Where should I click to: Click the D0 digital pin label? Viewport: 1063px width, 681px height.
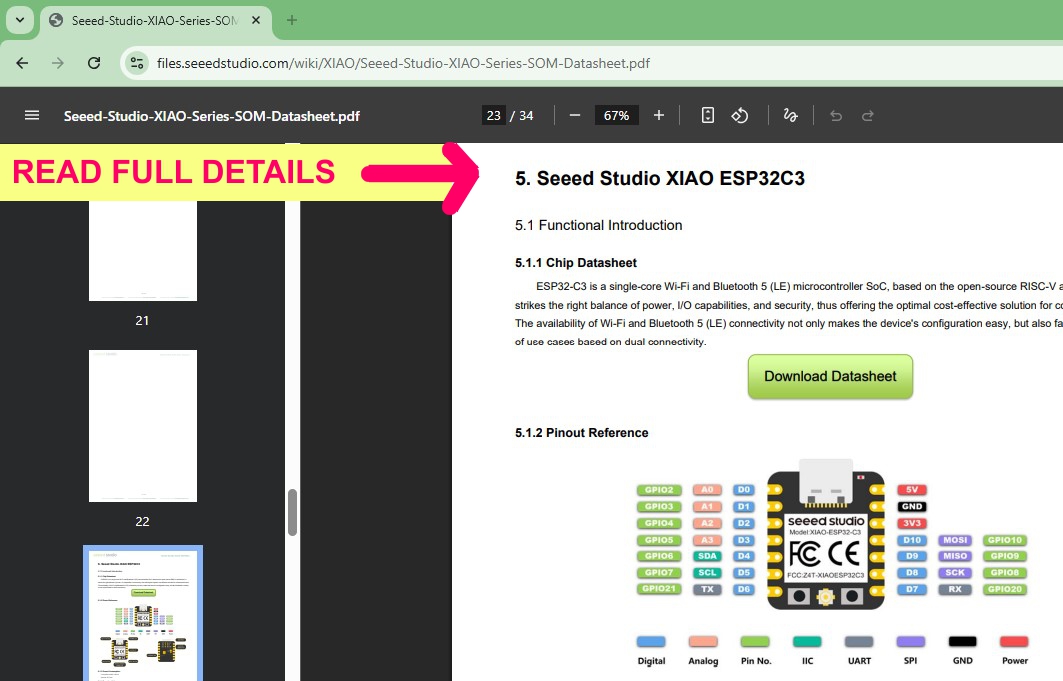[744, 490]
